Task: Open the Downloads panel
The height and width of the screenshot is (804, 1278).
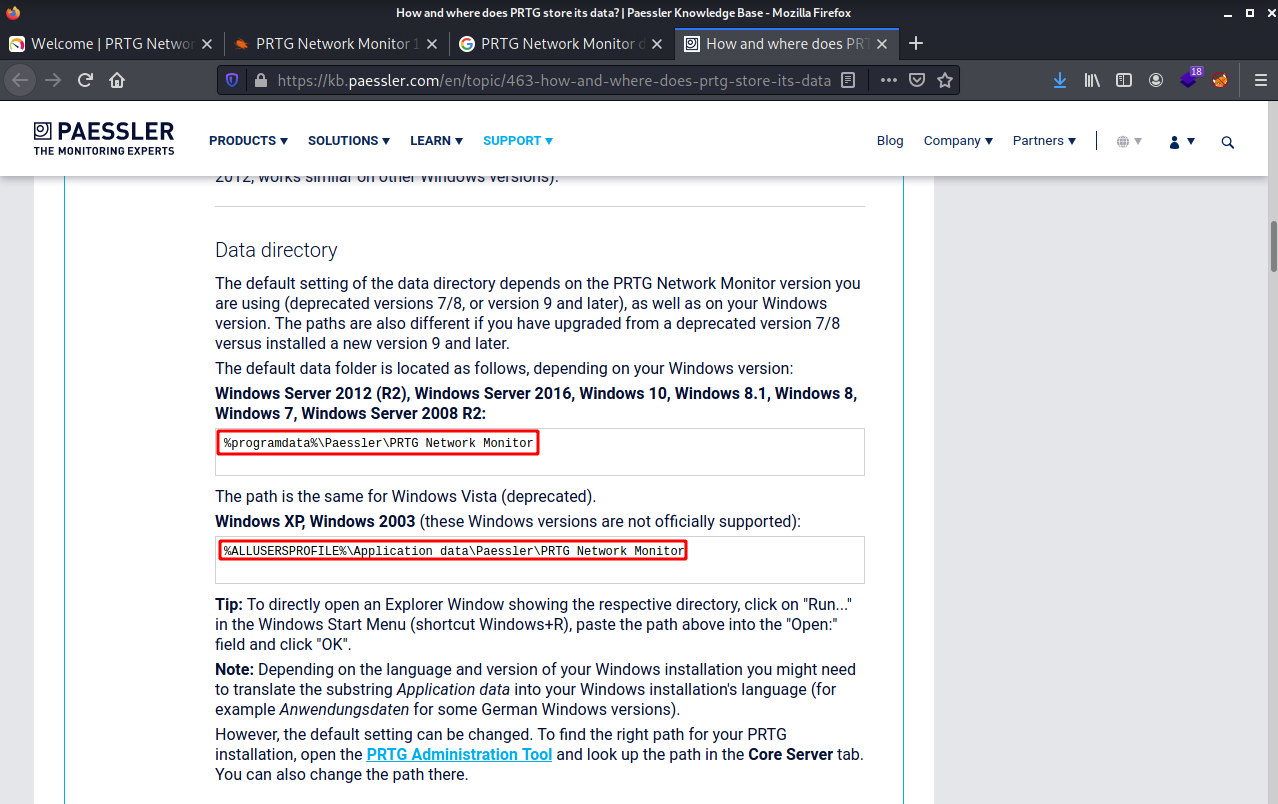Action: (1060, 80)
